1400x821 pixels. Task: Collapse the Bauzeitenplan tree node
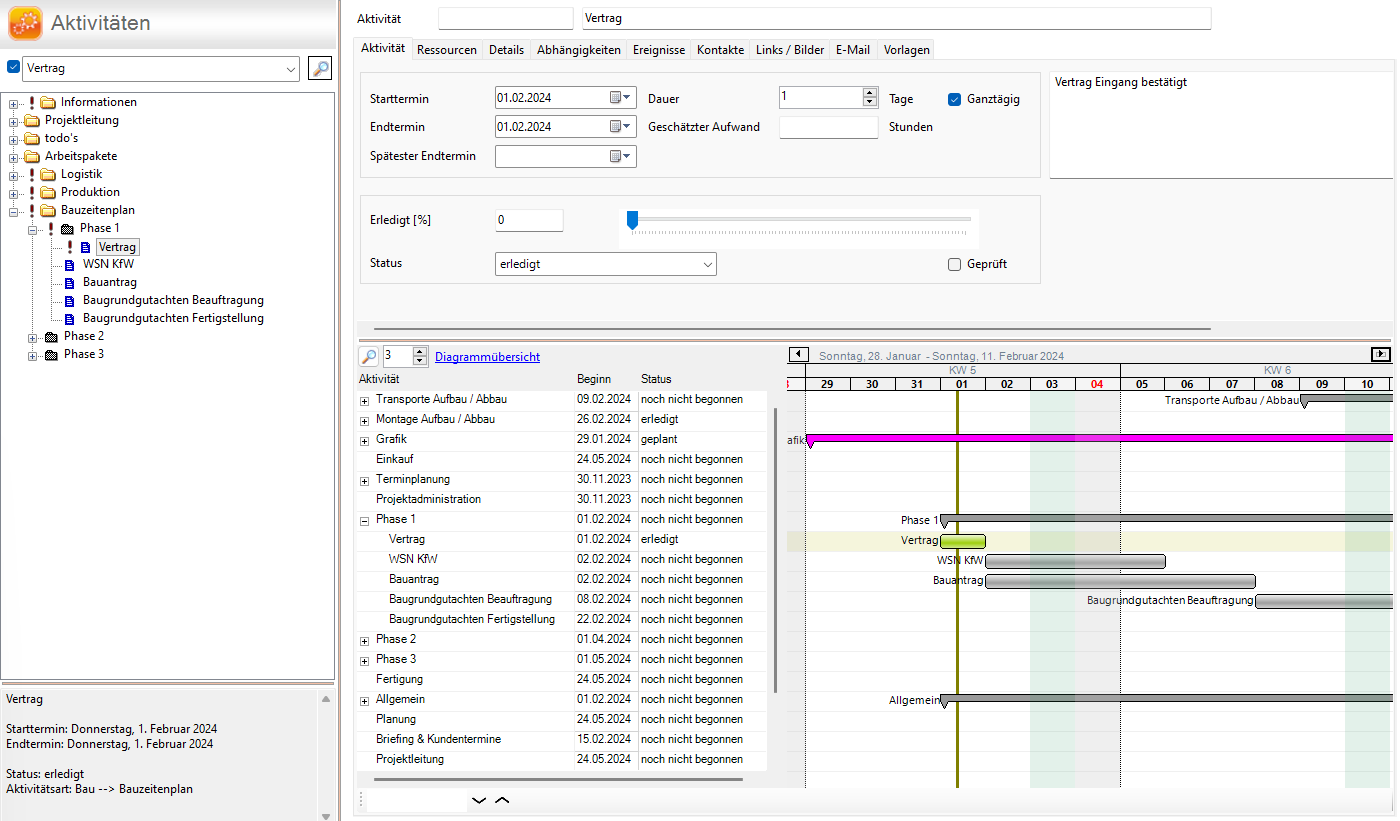14,211
